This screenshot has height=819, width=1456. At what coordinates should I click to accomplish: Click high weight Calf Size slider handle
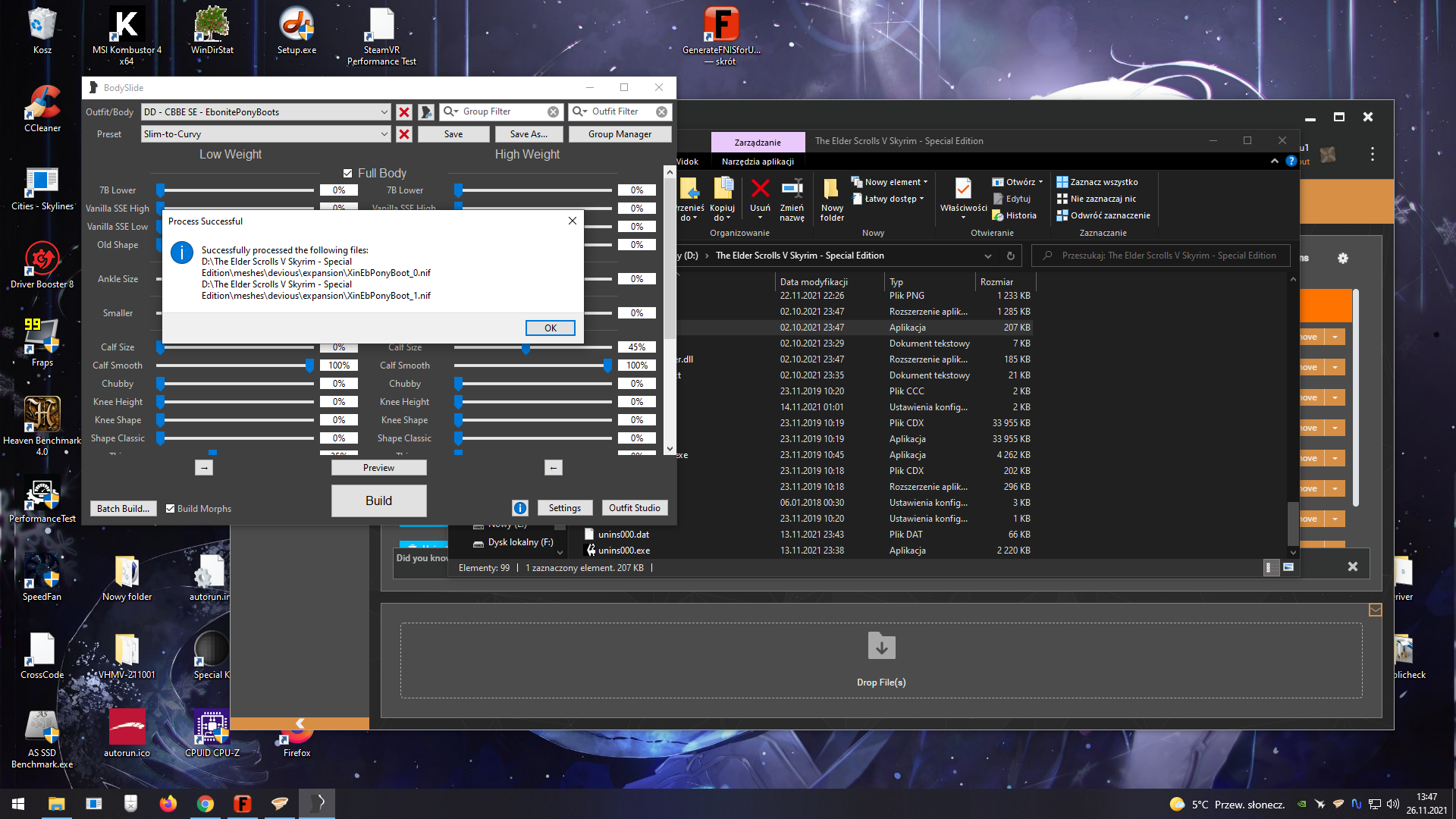525,347
